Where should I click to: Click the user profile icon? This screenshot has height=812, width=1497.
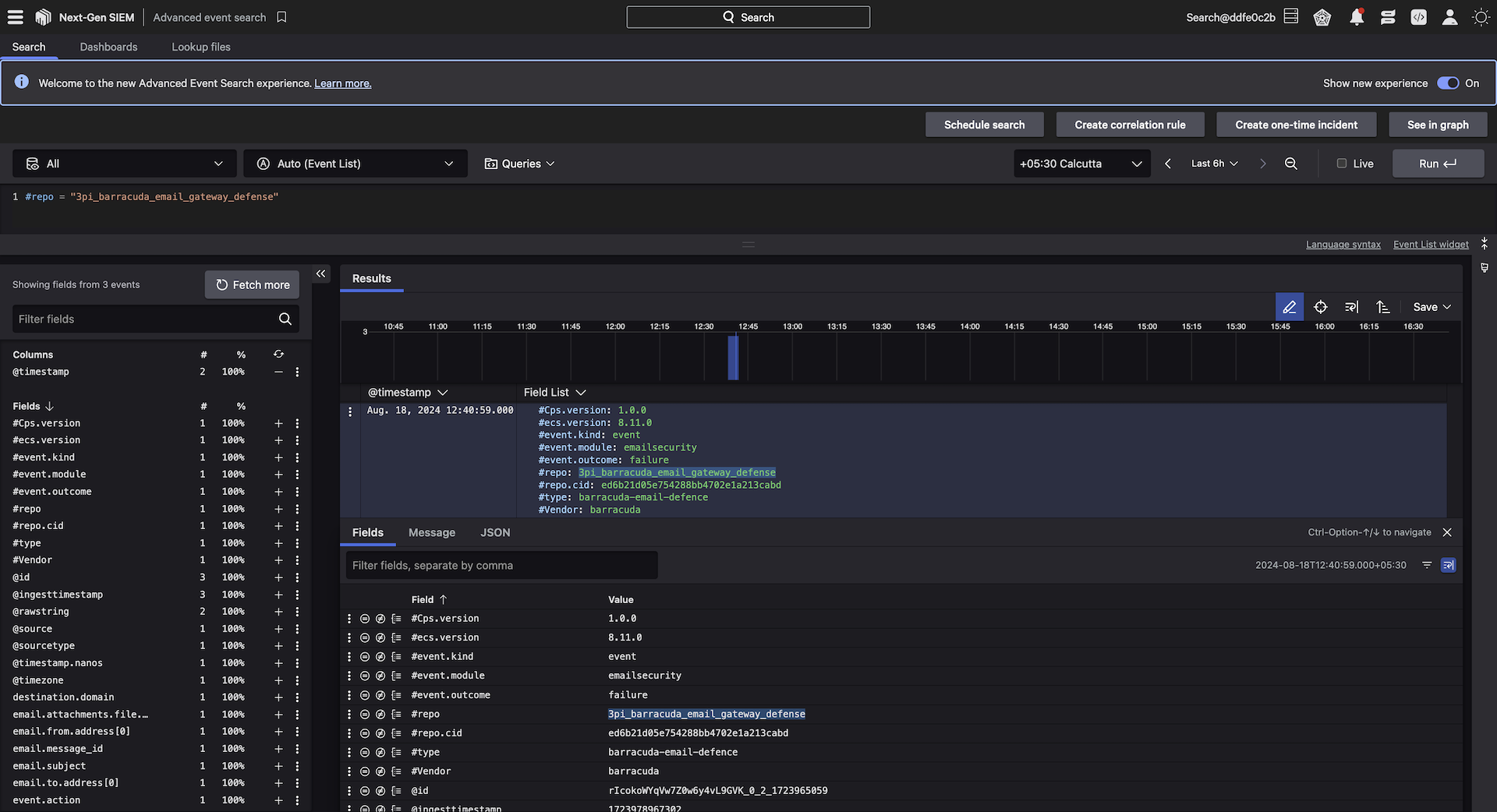pyautogui.click(x=1449, y=17)
